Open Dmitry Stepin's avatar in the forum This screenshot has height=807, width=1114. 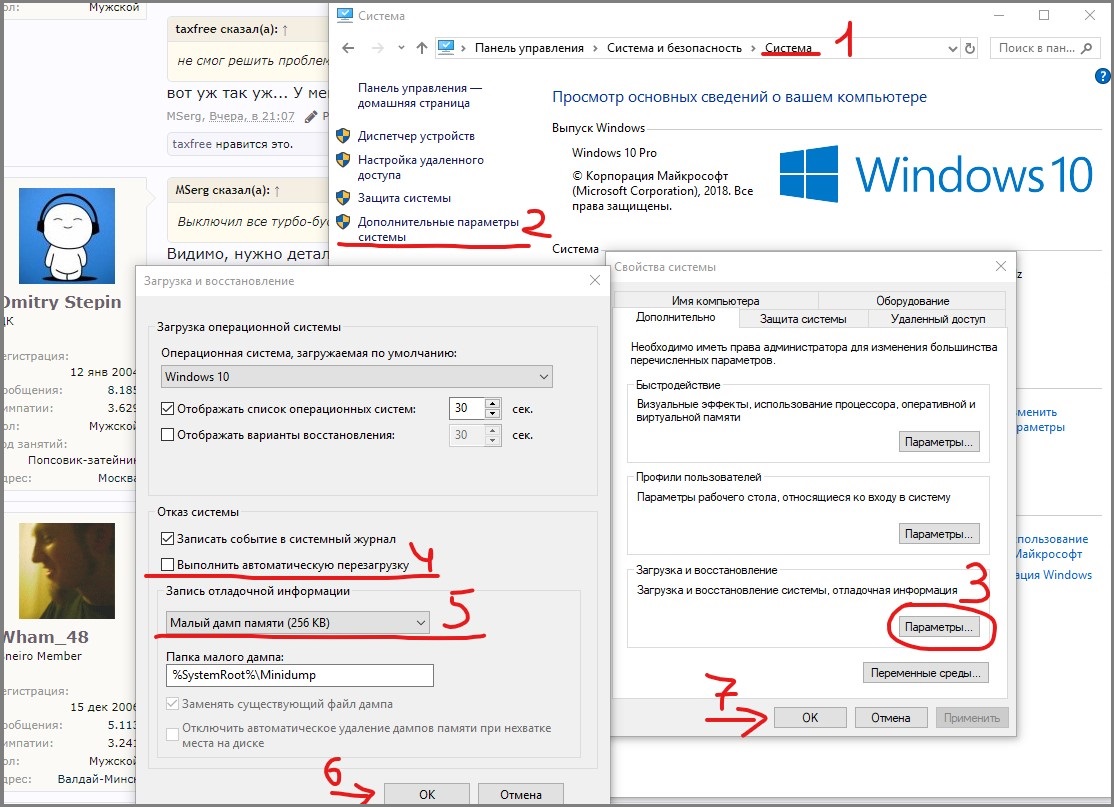point(67,236)
